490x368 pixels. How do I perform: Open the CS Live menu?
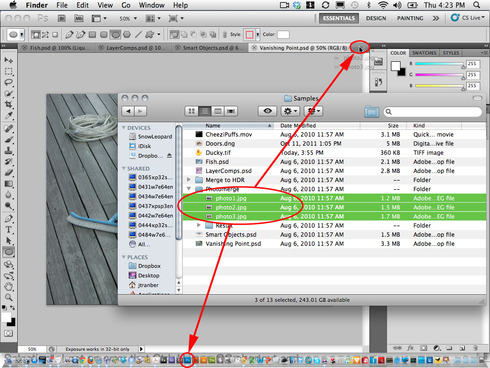click(468, 18)
